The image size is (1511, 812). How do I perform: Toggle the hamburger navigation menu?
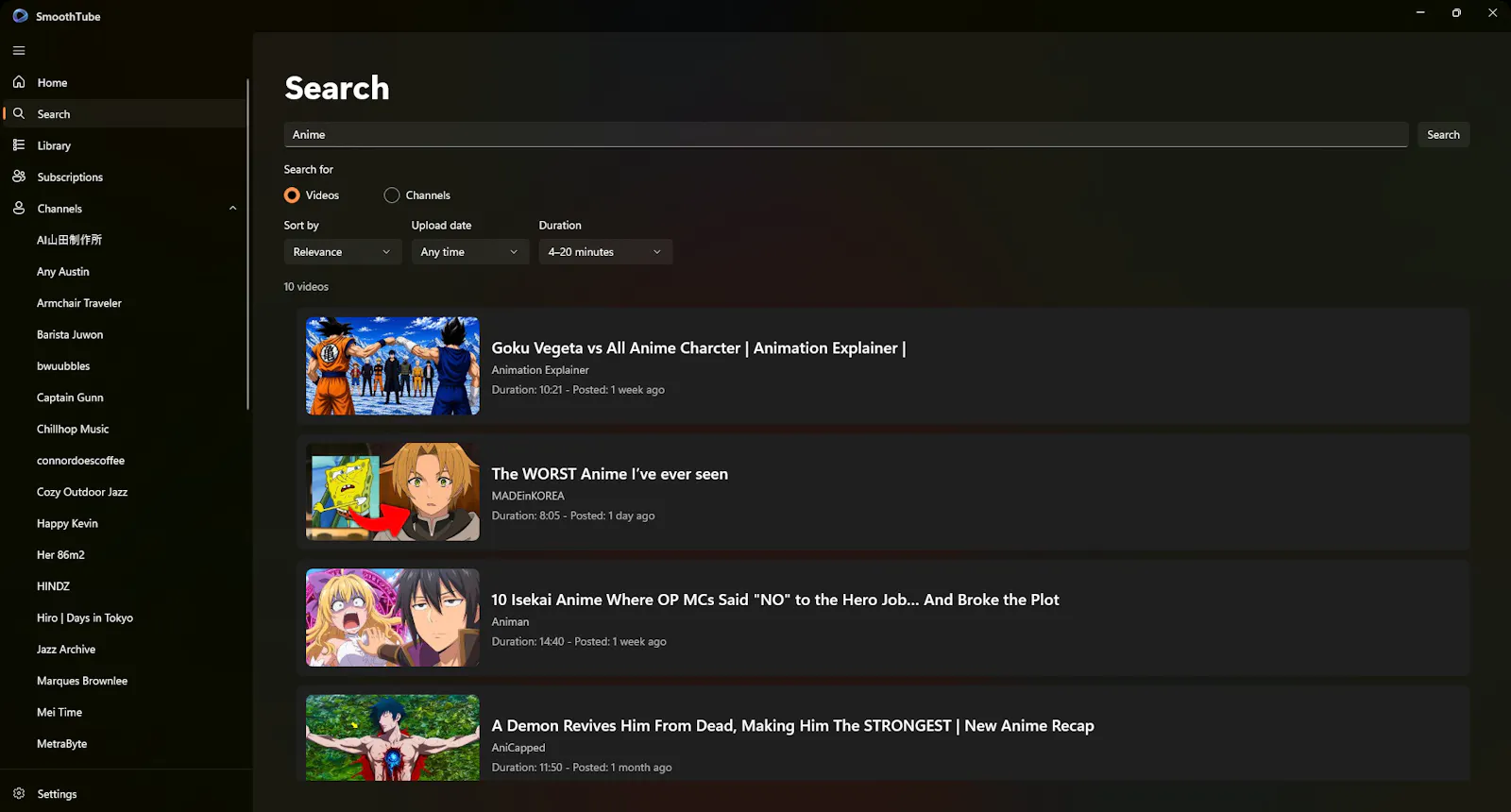pyautogui.click(x=19, y=50)
